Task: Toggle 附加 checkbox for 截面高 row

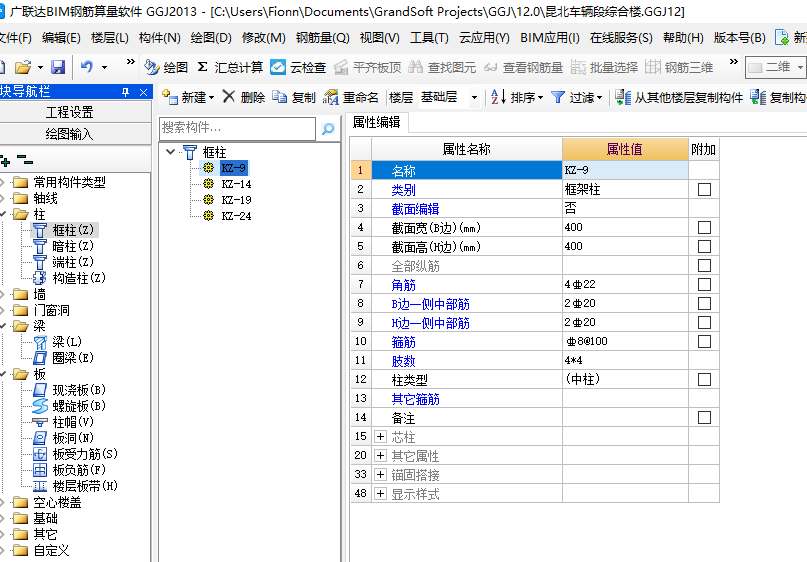Action: point(704,247)
